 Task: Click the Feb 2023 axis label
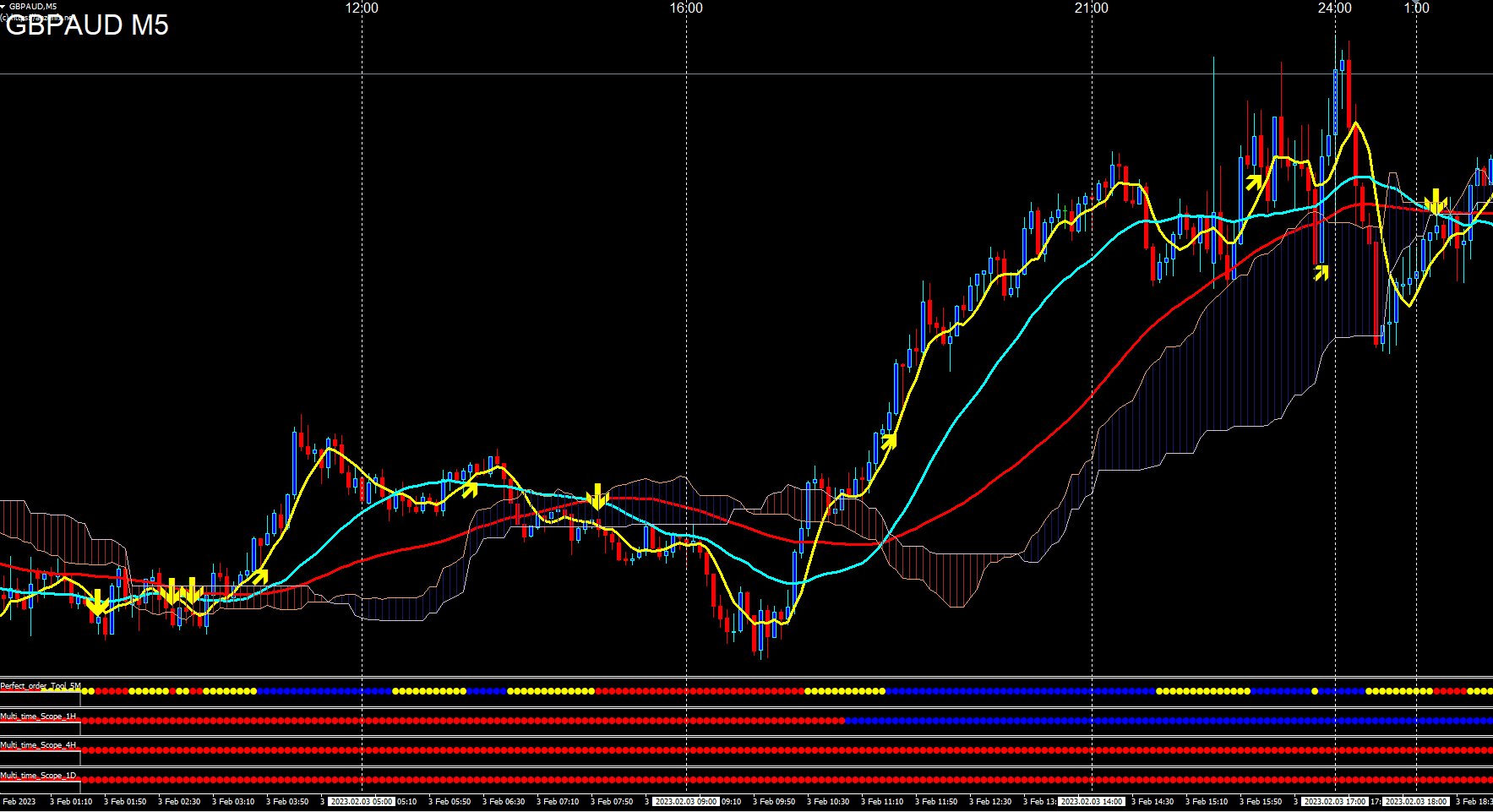click(19, 801)
